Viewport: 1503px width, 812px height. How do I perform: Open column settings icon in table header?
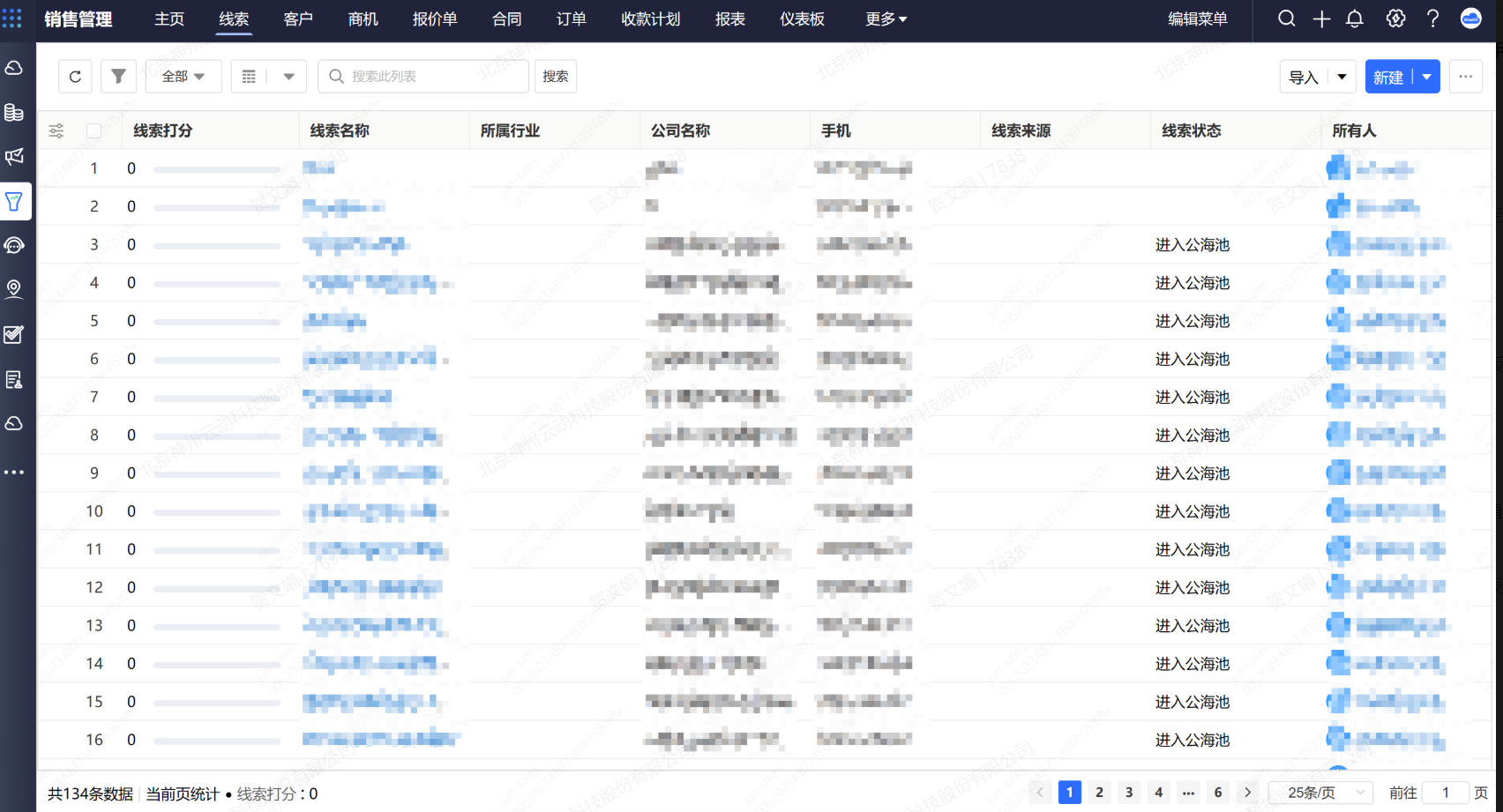click(56, 130)
